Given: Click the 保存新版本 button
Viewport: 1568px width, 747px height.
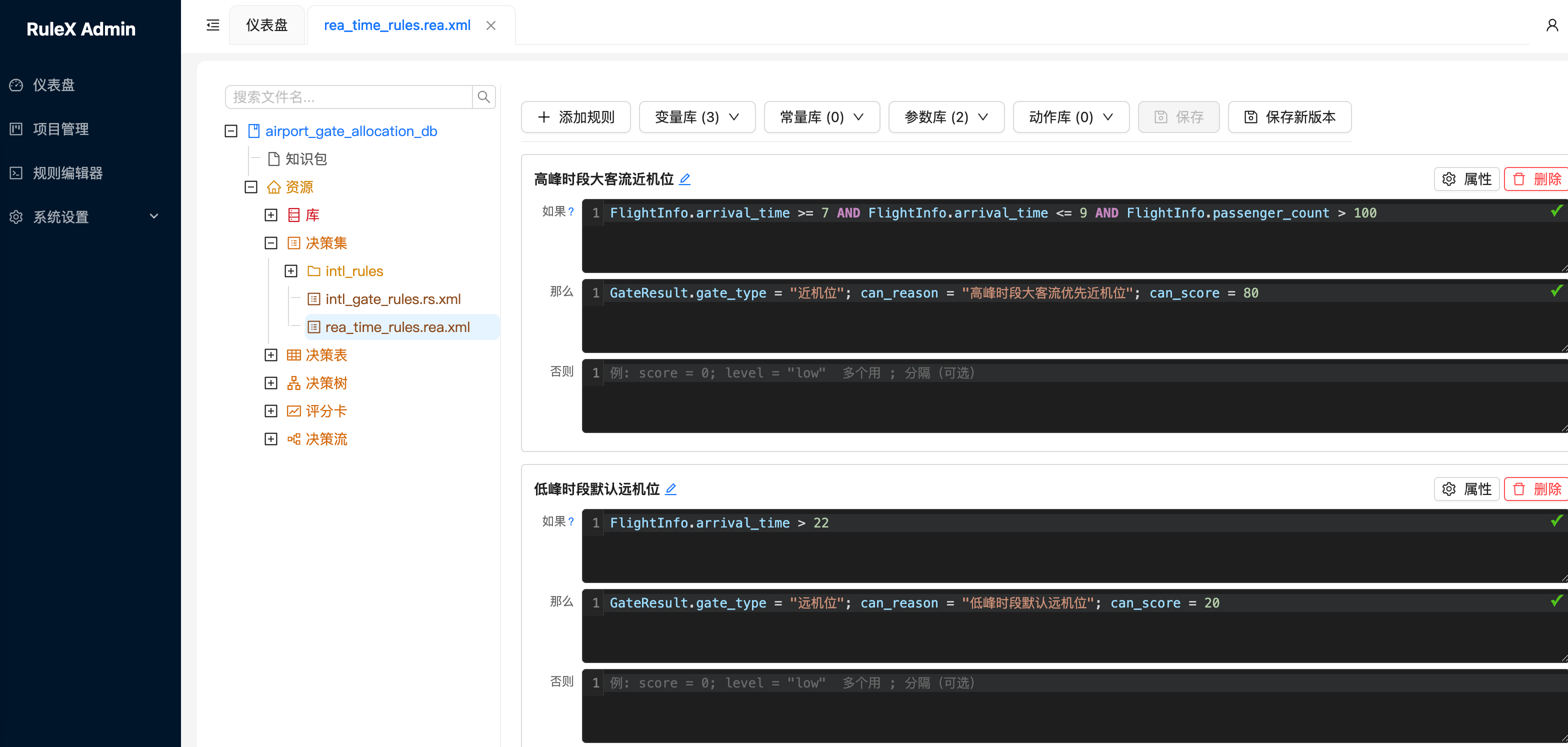Looking at the screenshot, I should (x=1290, y=116).
